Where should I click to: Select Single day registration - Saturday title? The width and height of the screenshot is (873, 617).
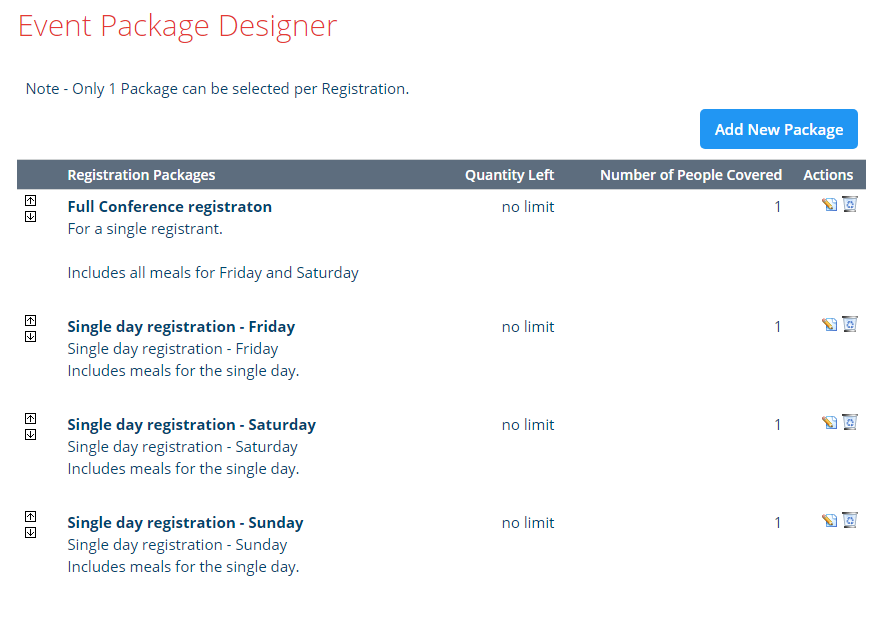click(x=191, y=425)
